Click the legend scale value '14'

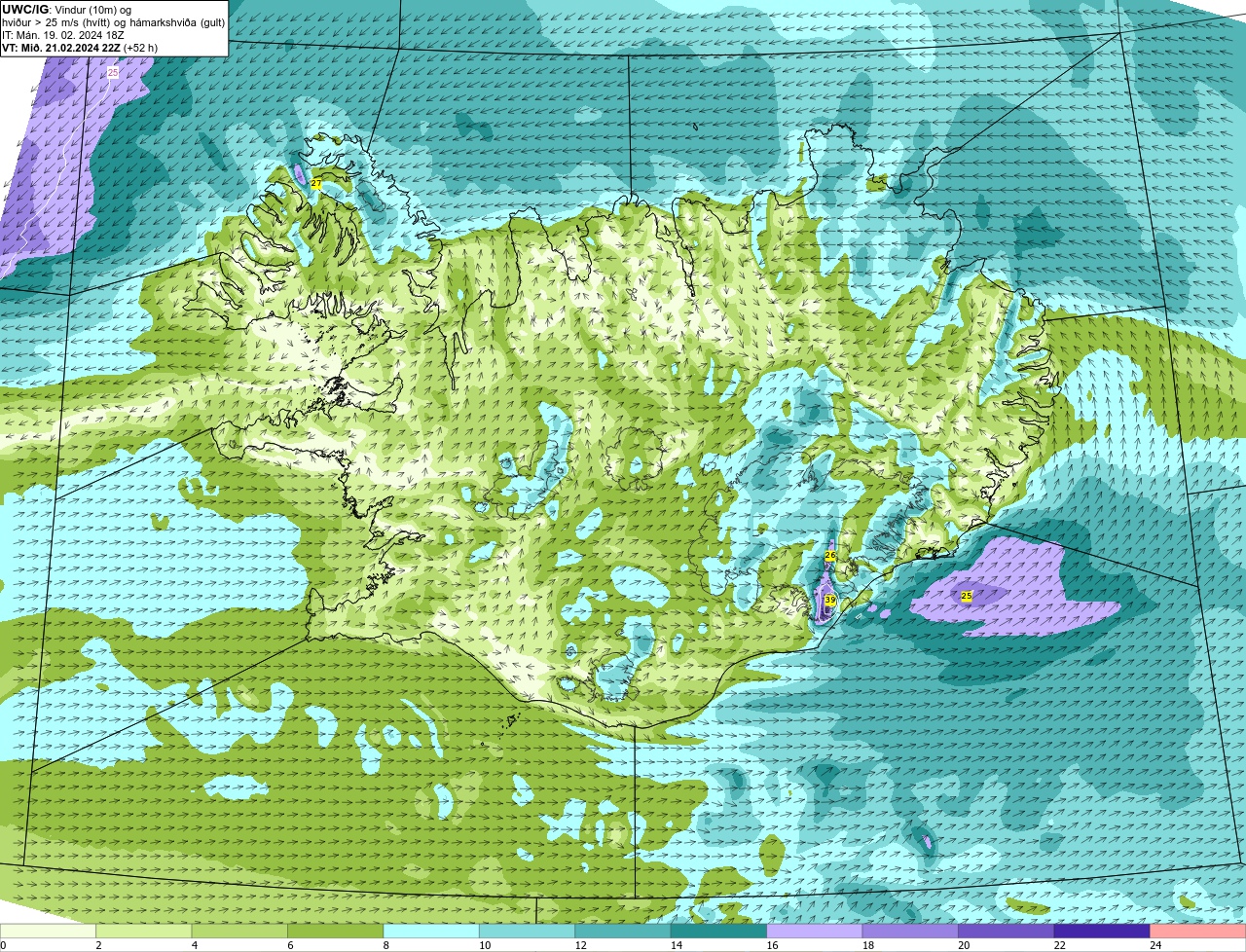(677, 945)
